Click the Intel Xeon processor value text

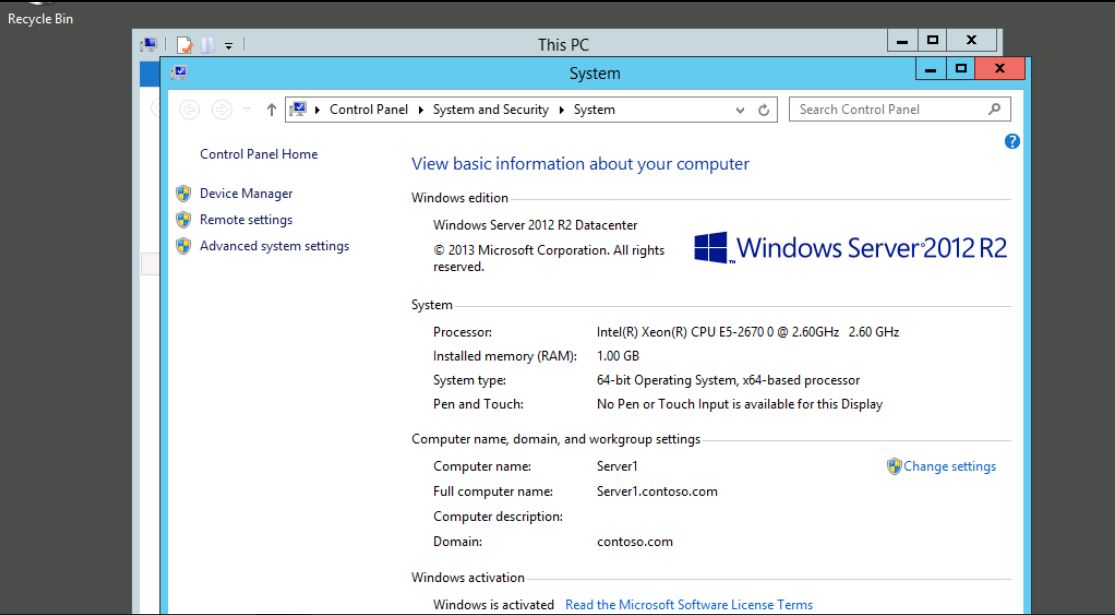748,332
